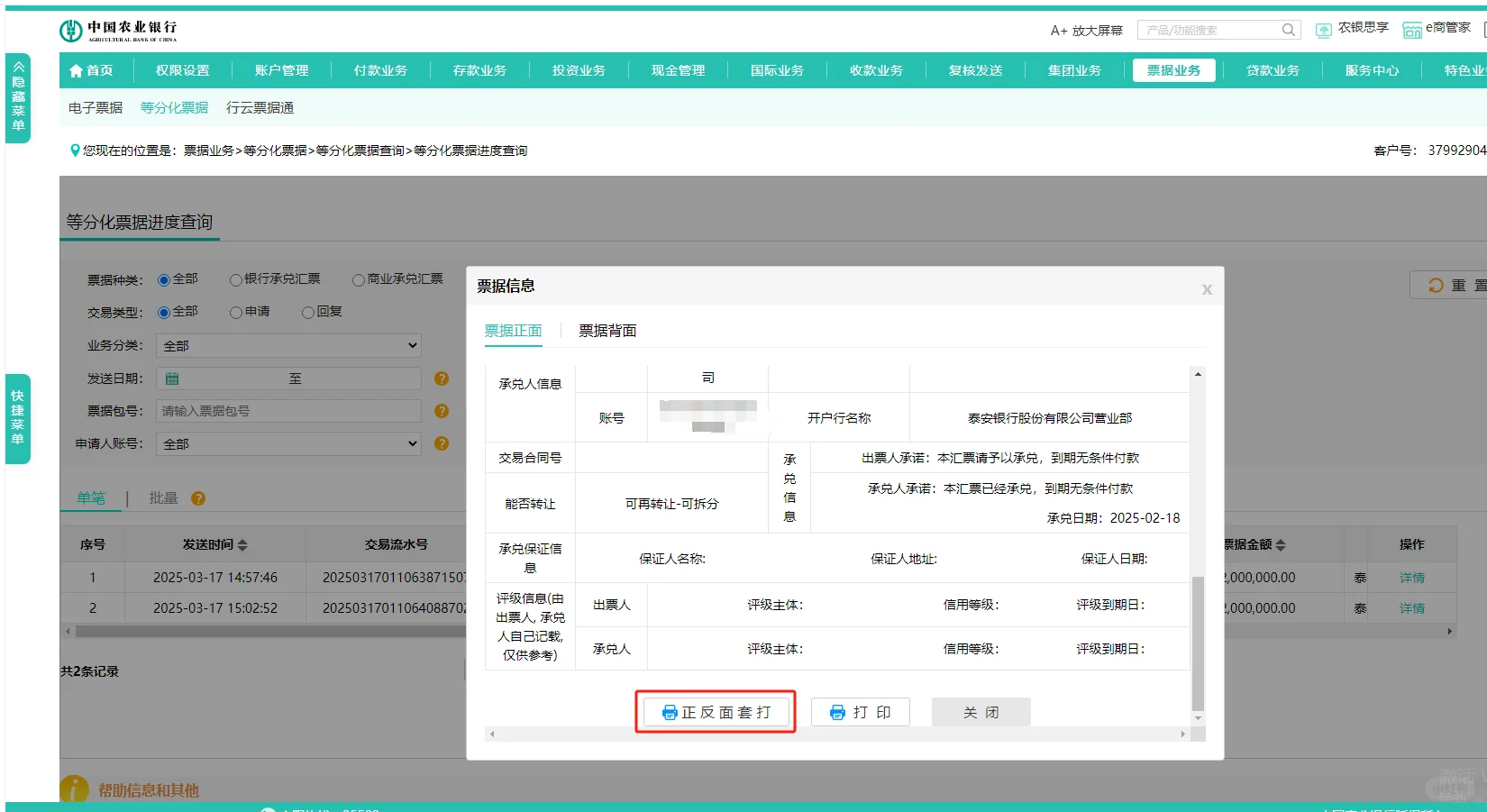Click help icon beside 发送日期
1487x812 pixels.
pos(442,379)
